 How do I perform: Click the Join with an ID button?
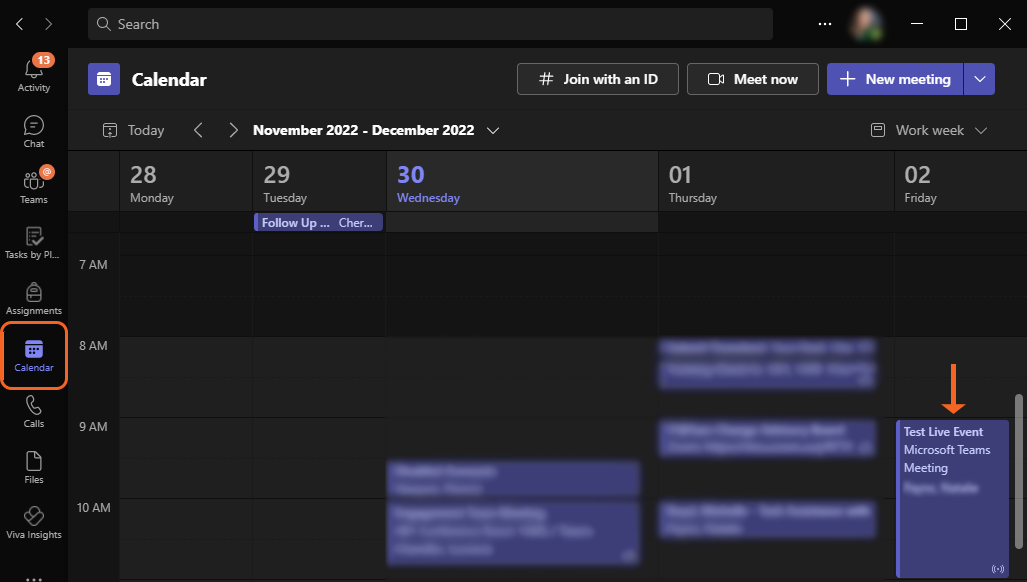click(x=598, y=79)
